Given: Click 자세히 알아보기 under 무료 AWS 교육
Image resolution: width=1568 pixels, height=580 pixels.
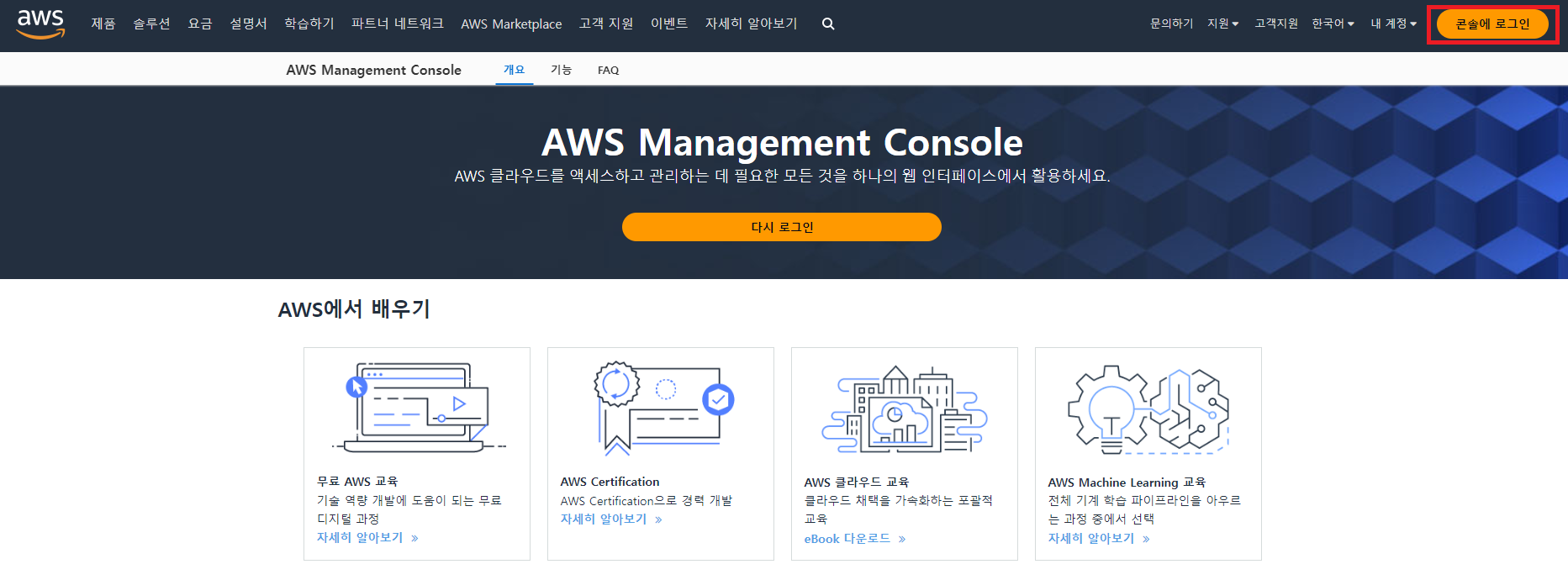Looking at the screenshot, I should pyautogui.click(x=367, y=538).
